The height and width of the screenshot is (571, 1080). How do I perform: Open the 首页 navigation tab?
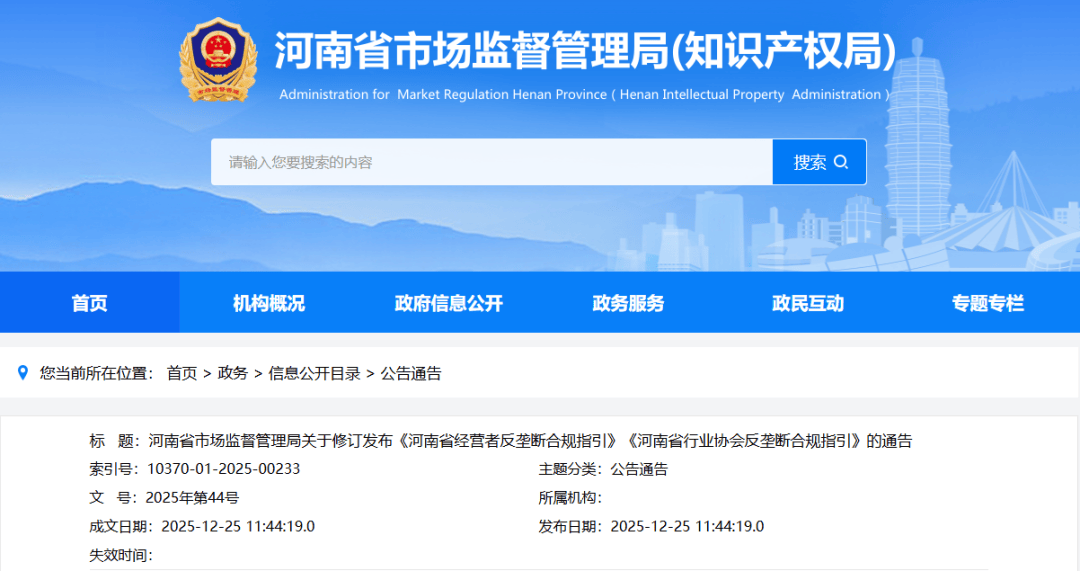click(89, 303)
